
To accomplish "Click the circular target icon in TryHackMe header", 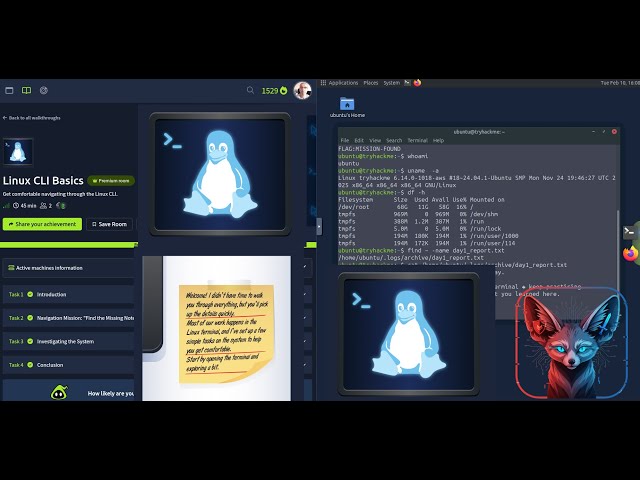I will point(44,90).
